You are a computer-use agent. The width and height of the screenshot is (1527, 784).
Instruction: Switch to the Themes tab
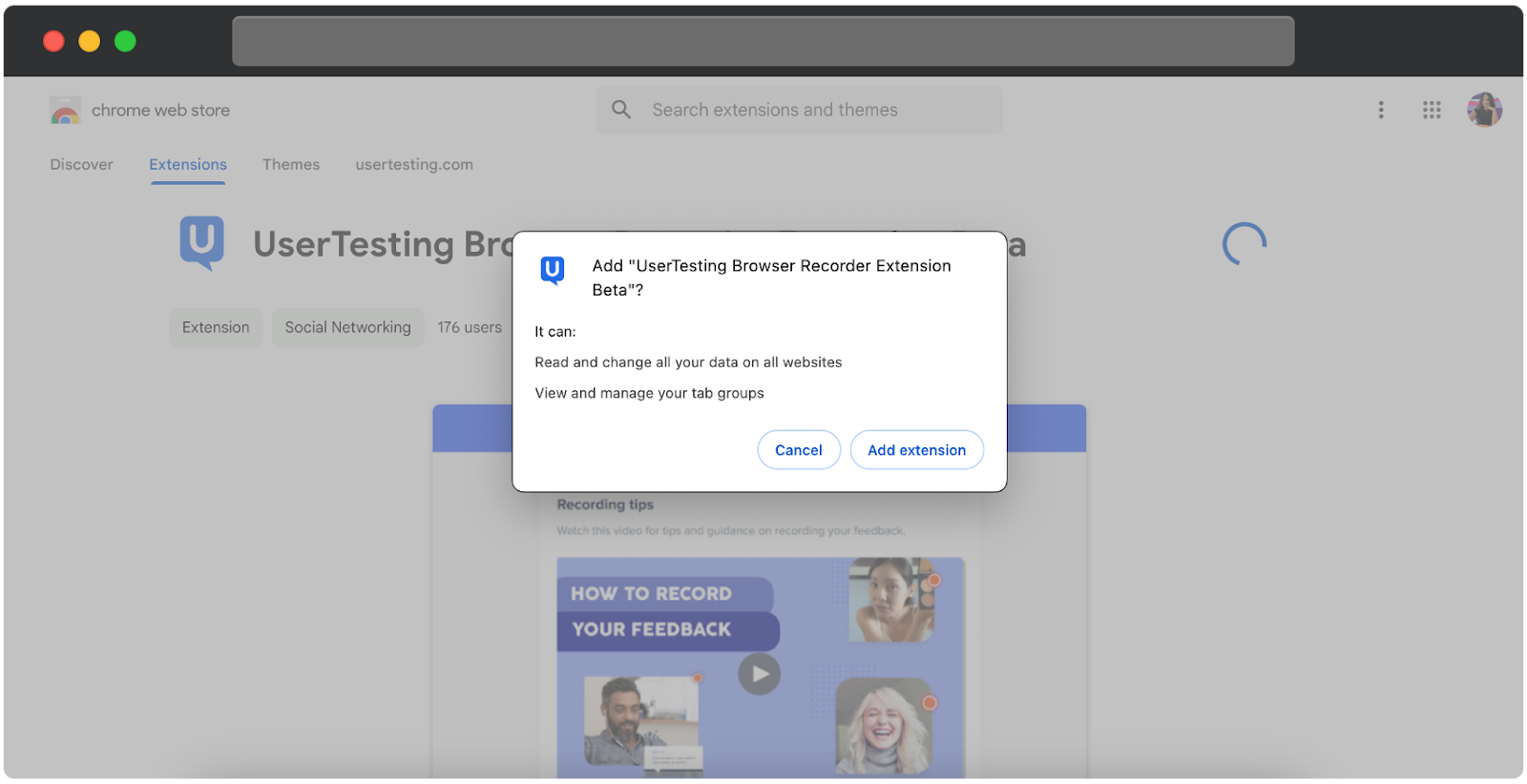pyautogui.click(x=291, y=164)
